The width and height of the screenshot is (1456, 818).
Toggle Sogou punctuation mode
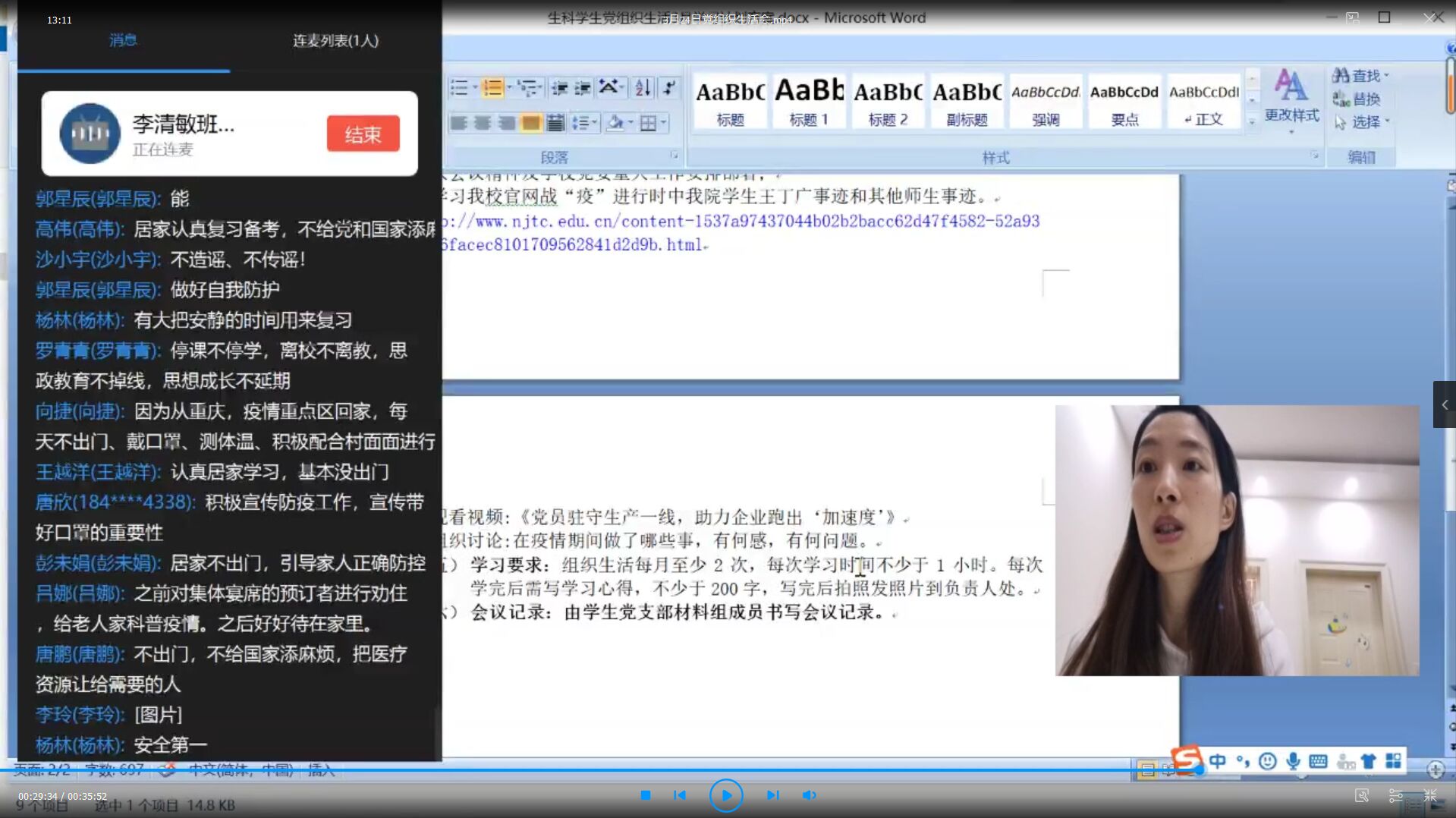[x=1242, y=761]
